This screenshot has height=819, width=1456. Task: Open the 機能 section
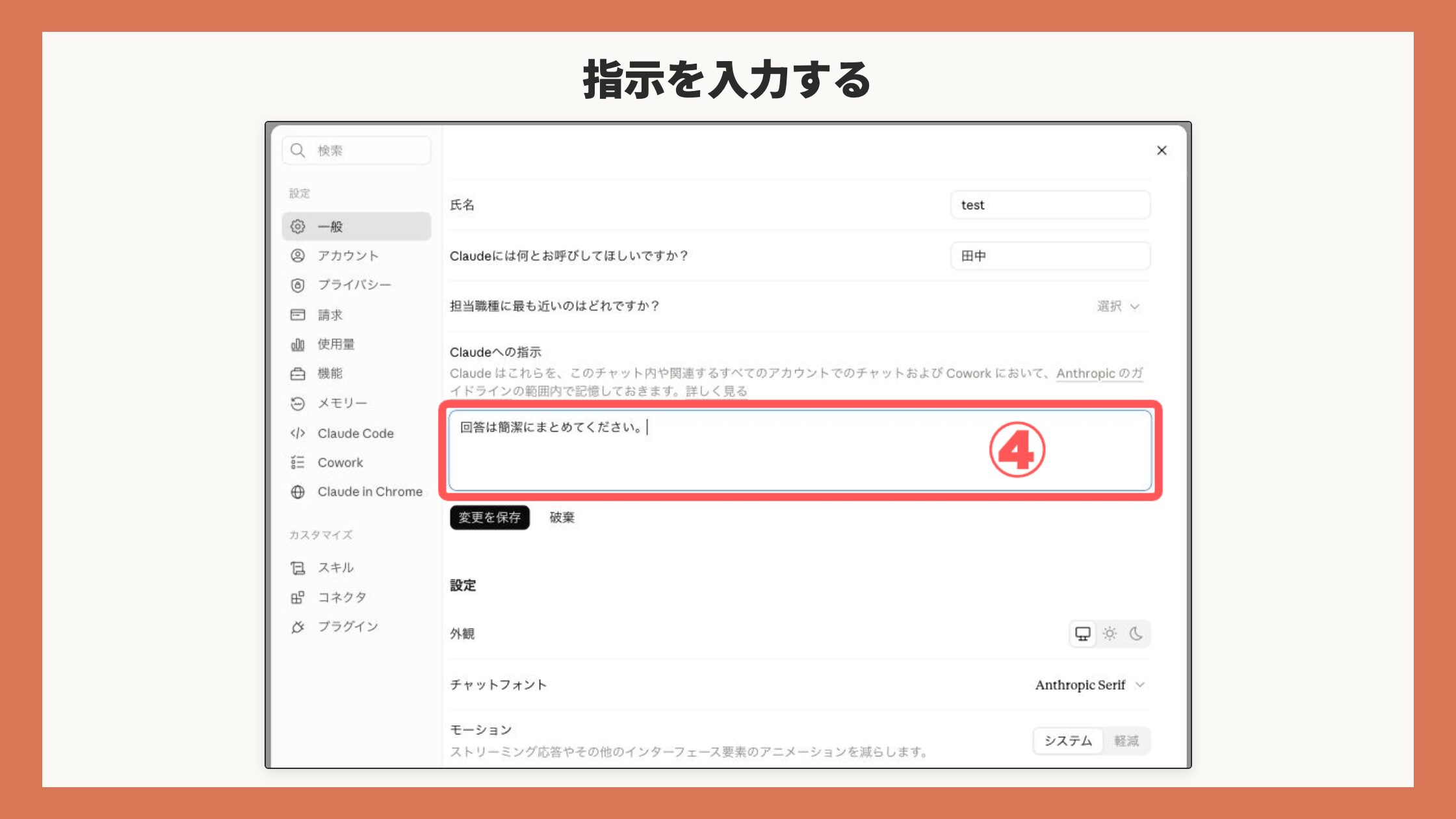point(356,374)
